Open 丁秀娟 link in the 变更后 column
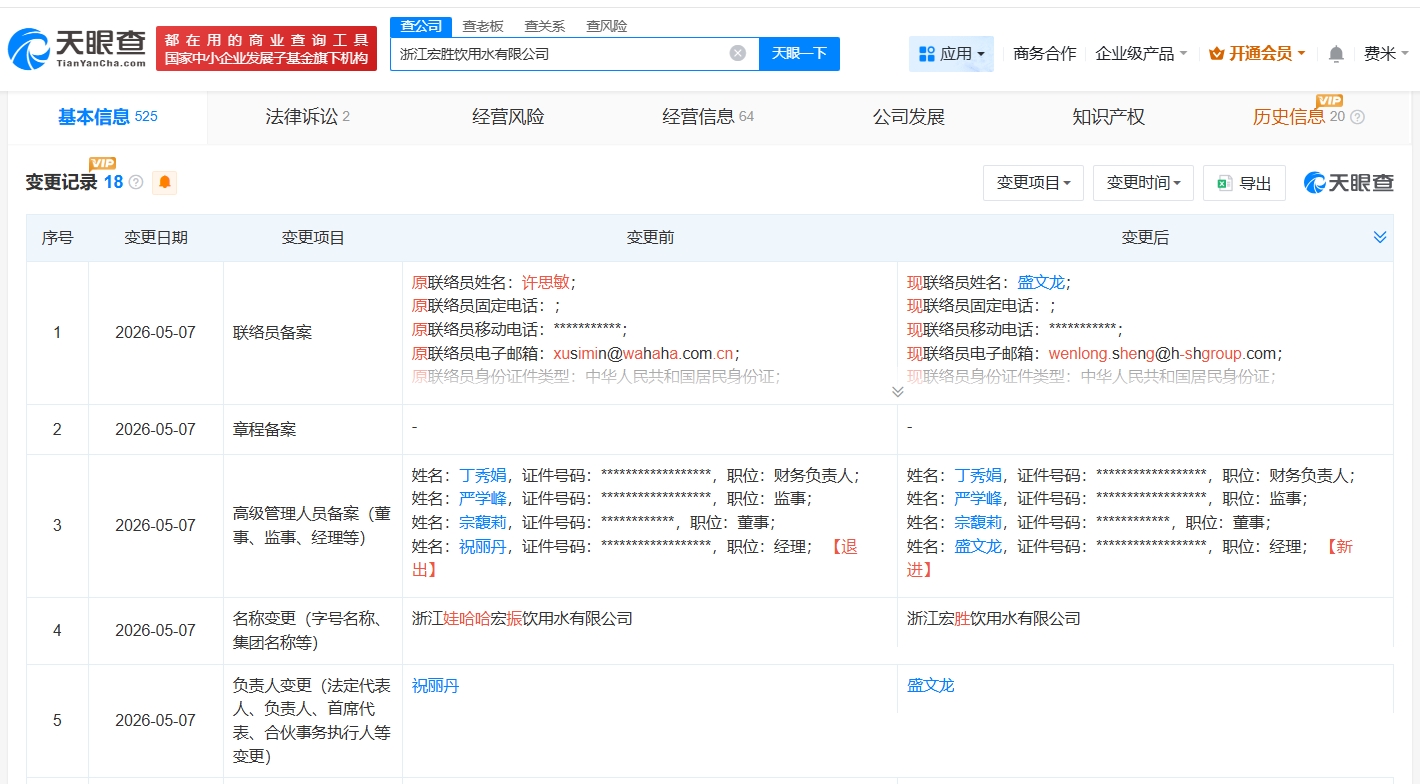1420x784 pixels. pos(979,475)
